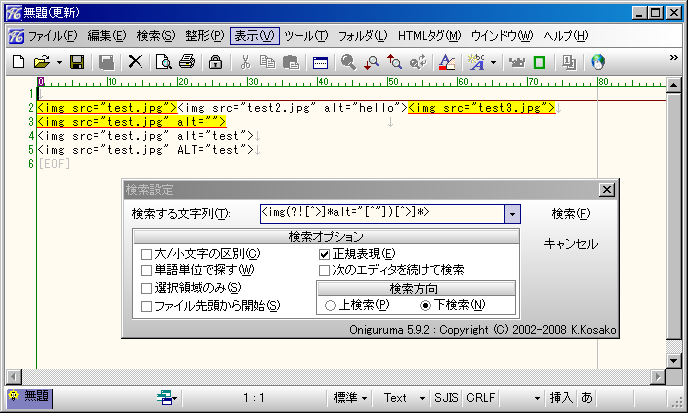Save the file with the floppy disk icon
Image resolution: width=688 pixels, height=414 pixels.
[x=77, y=62]
